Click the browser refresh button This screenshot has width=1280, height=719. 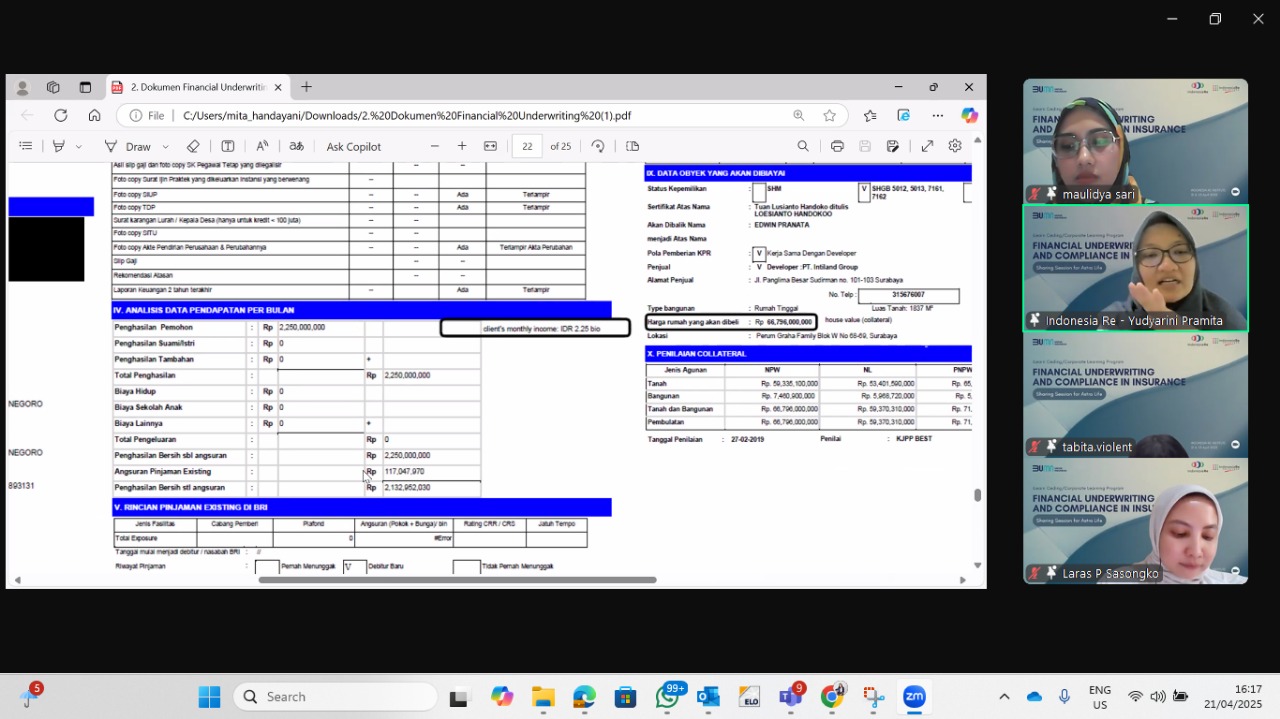pos(60,115)
